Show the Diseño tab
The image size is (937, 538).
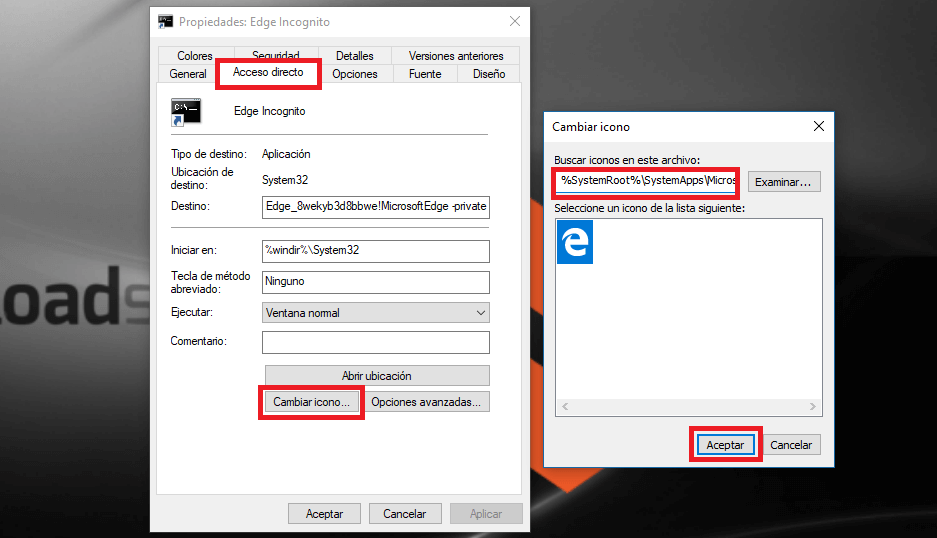[x=489, y=74]
